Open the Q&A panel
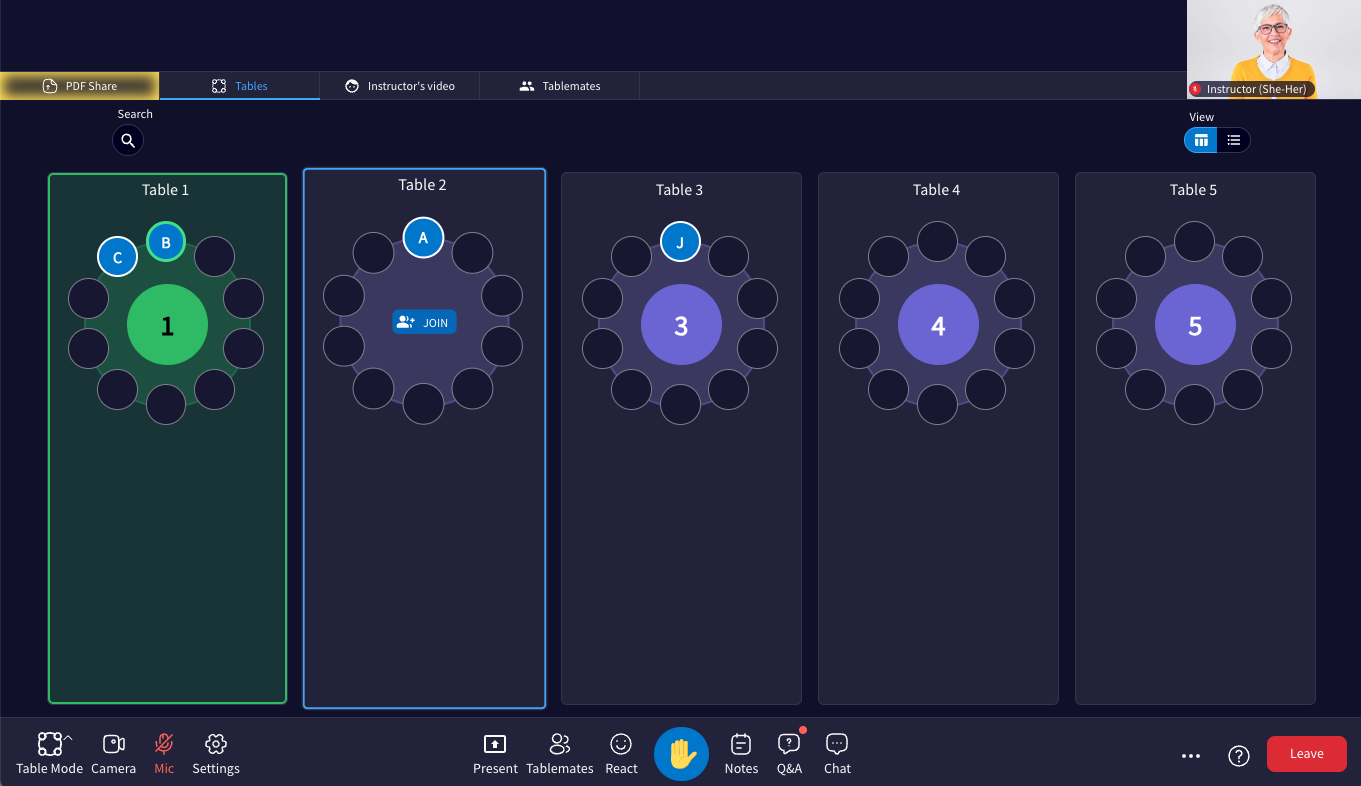This screenshot has height=786, width=1361. (x=789, y=753)
